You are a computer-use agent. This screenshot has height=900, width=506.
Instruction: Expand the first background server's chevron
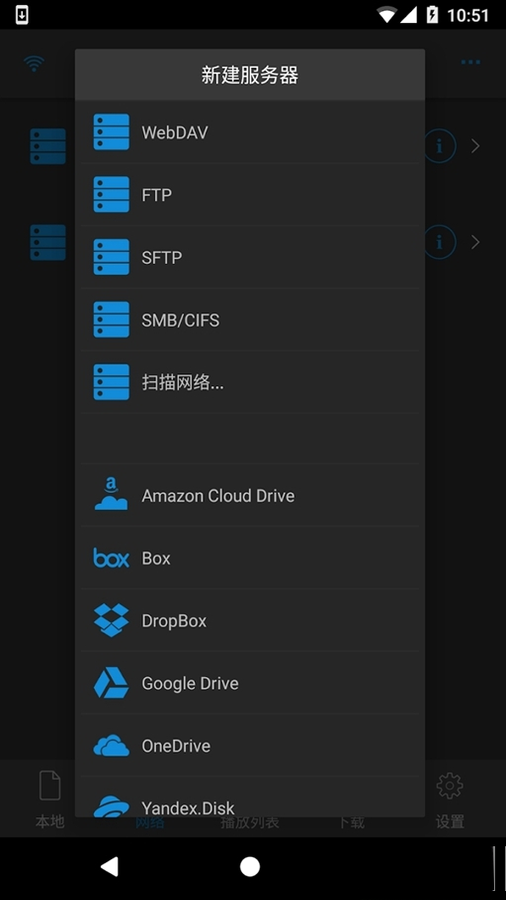coord(475,146)
